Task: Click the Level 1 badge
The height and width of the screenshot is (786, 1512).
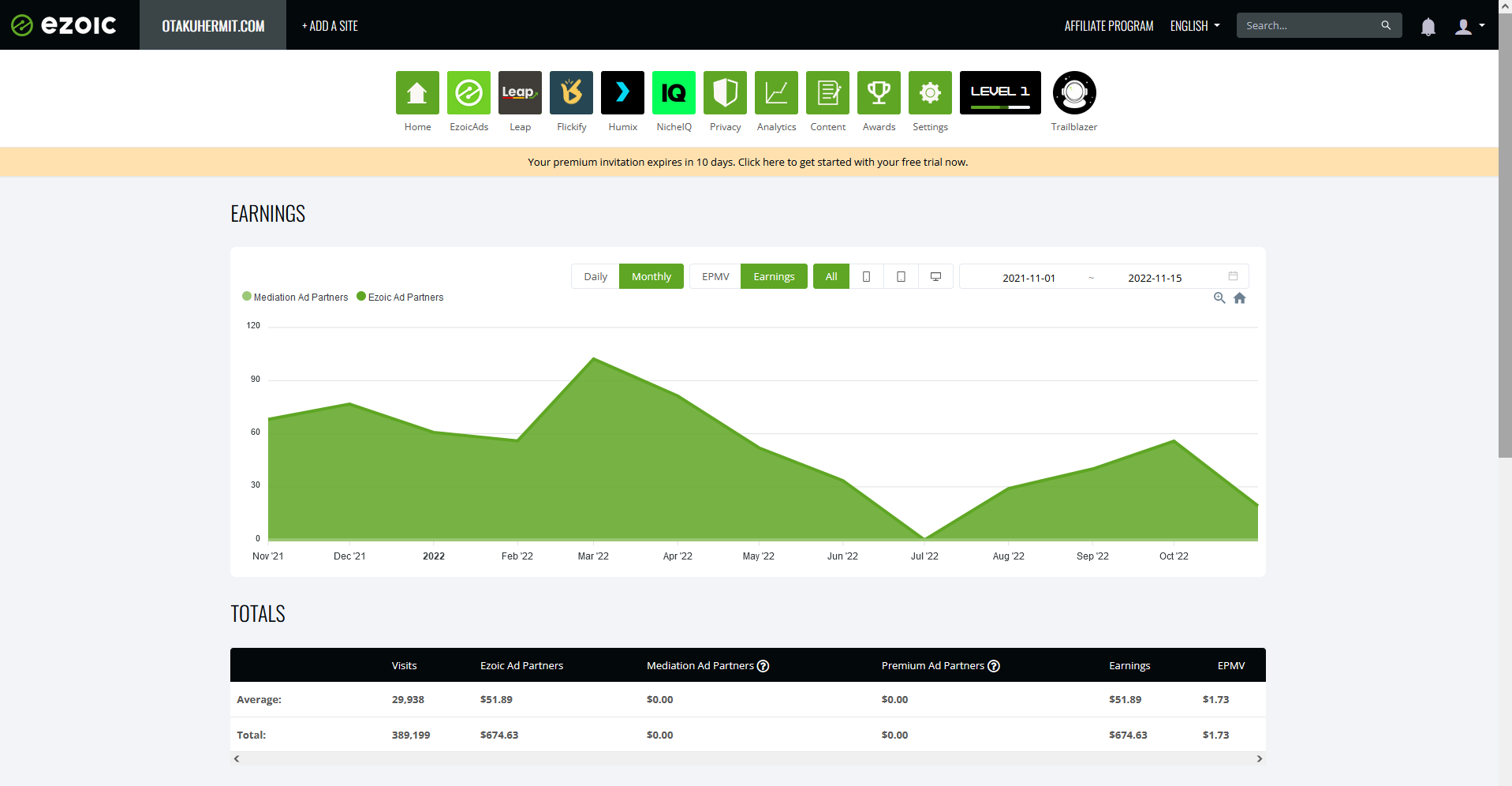Action: 1000,92
